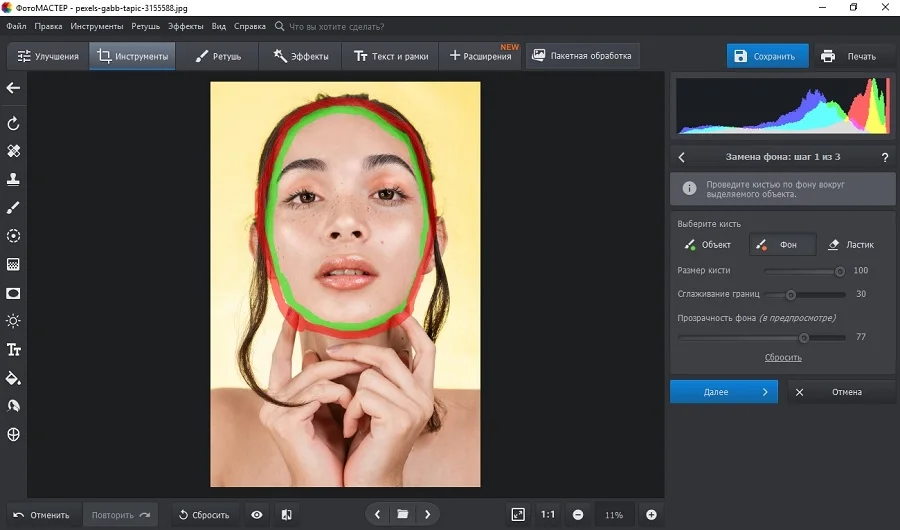Switch to the Ретушь tab
This screenshot has width=900, height=530.
[x=218, y=56]
